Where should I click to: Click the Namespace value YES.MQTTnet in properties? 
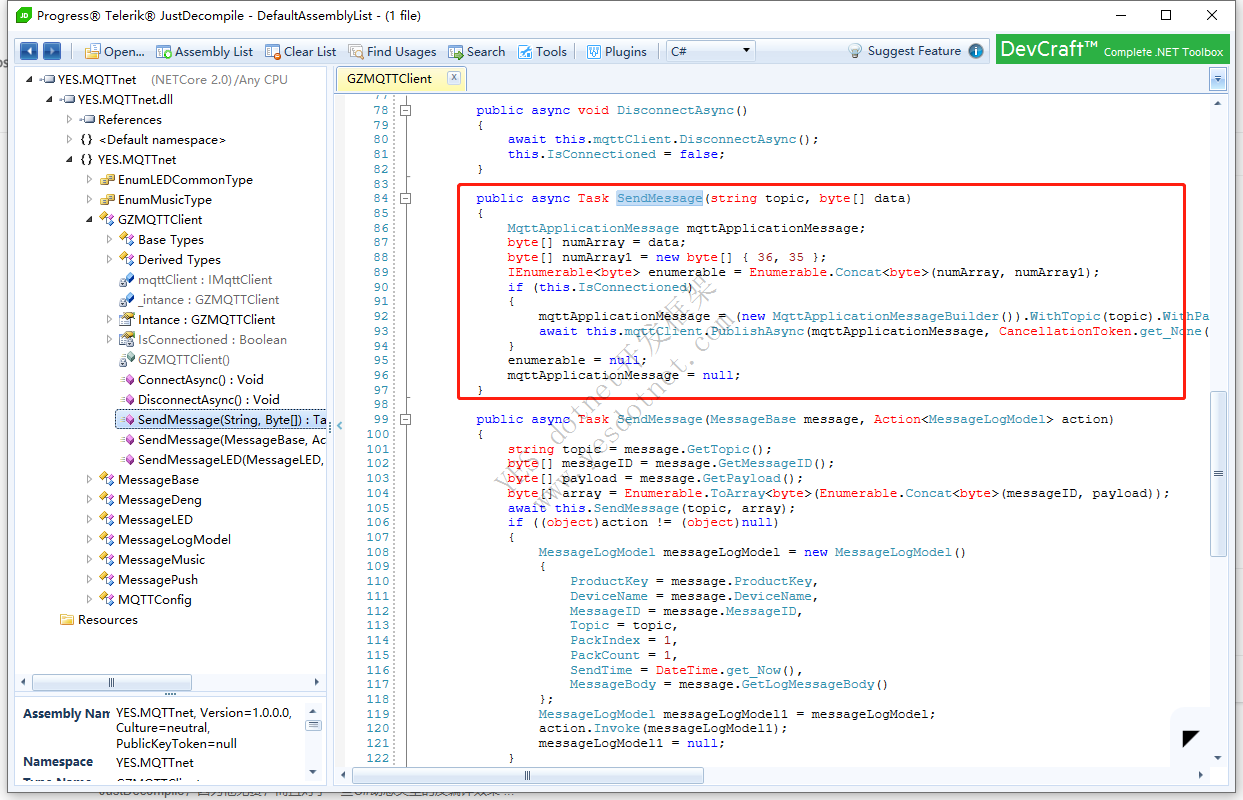(x=155, y=762)
